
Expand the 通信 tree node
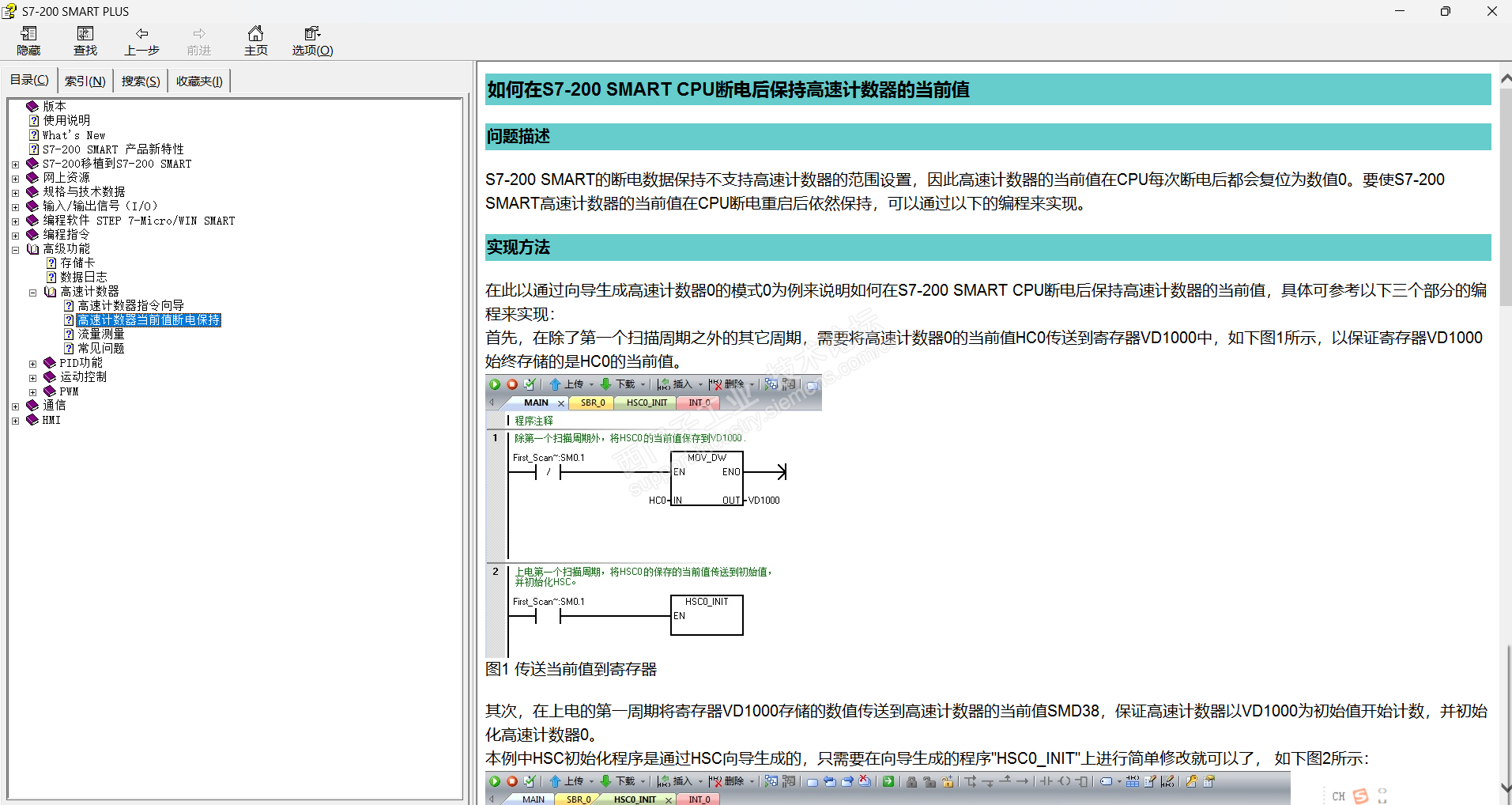tap(16, 406)
